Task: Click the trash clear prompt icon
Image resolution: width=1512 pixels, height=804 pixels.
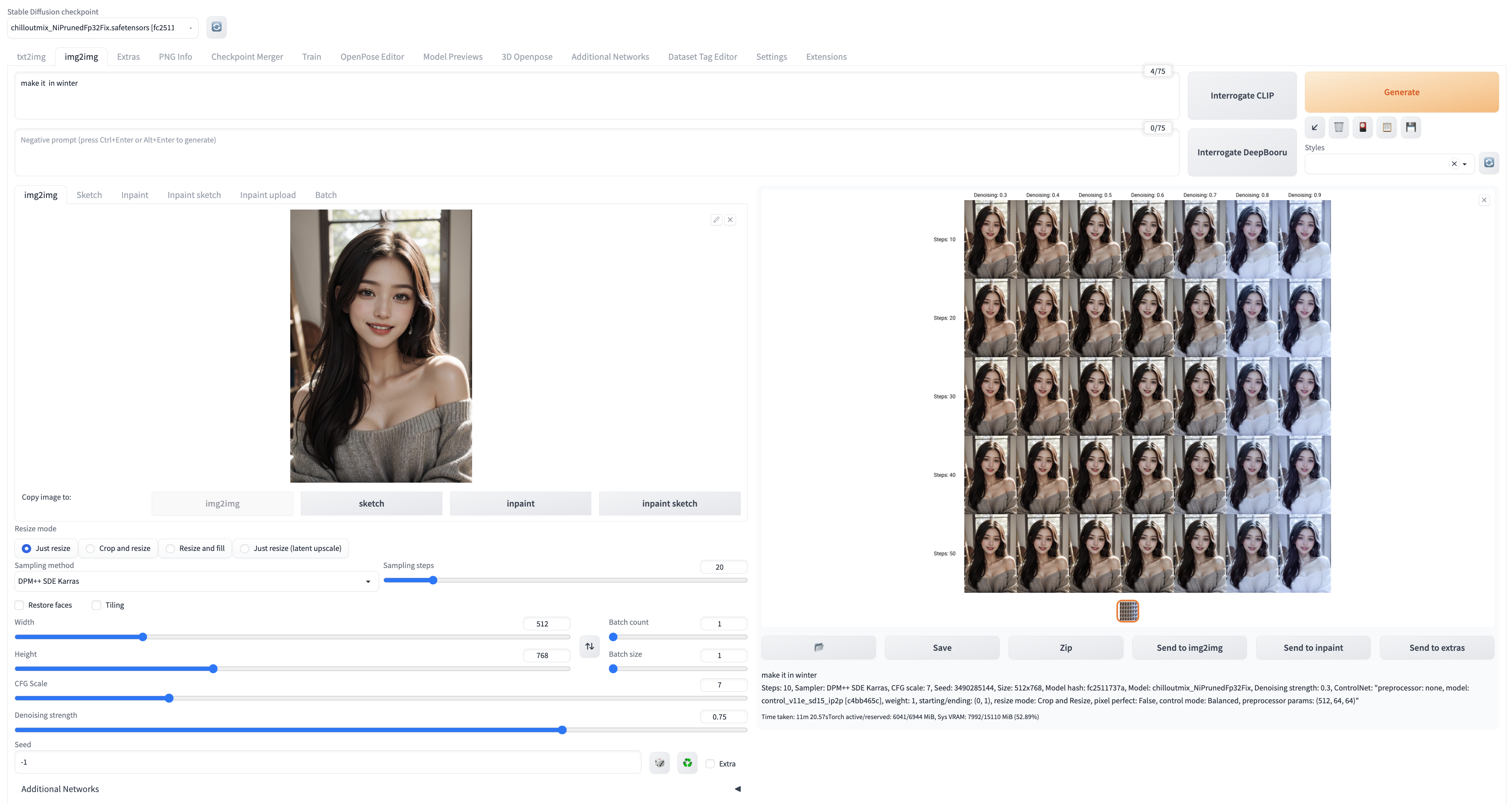Action: pos(1339,127)
